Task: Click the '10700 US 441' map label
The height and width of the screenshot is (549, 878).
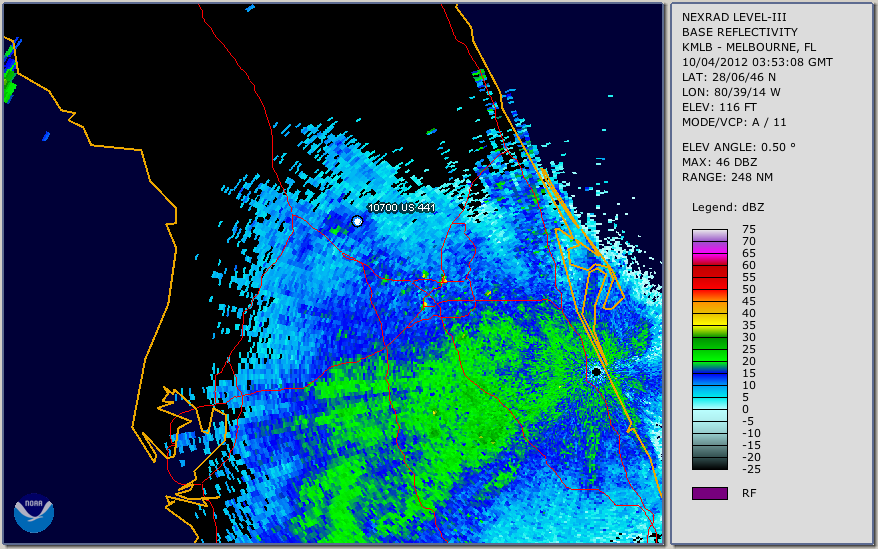Action: tap(401, 207)
